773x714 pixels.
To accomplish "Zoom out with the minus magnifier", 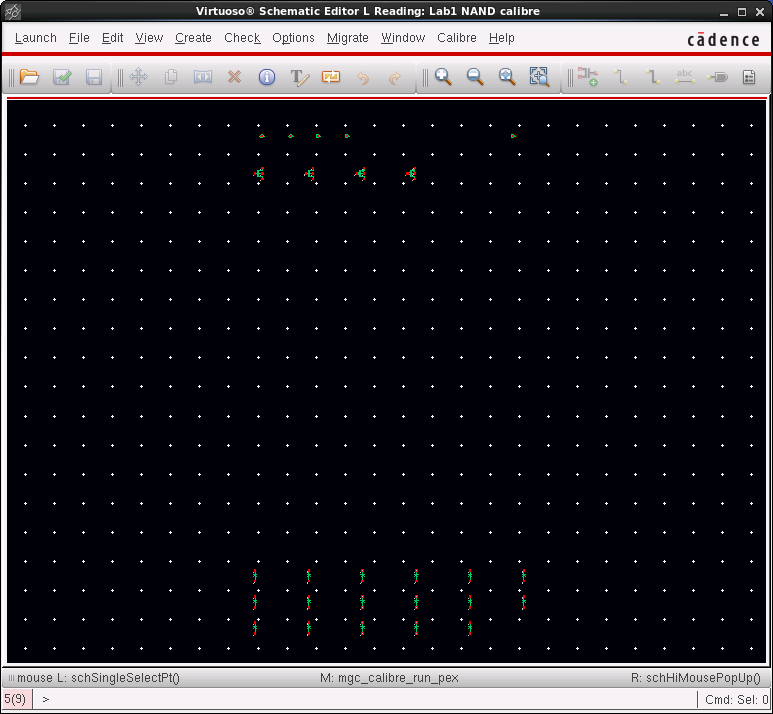I will pyautogui.click(x=475, y=77).
